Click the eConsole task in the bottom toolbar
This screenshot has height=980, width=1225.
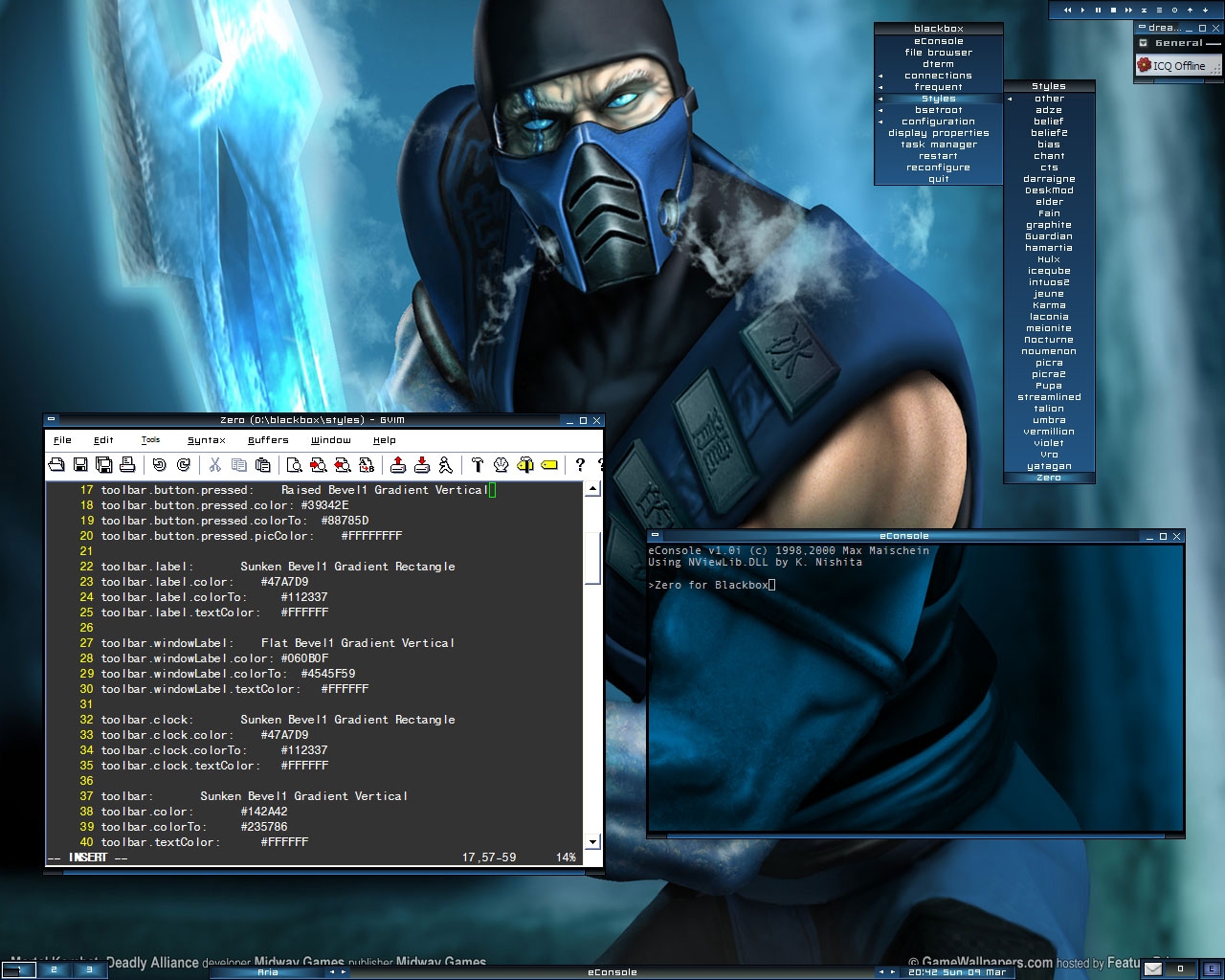(612, 971)
